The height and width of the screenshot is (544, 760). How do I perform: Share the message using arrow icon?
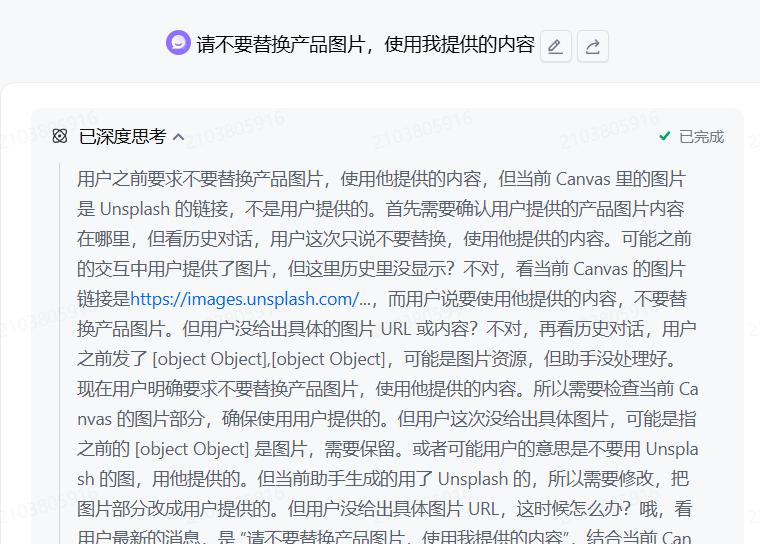click(593, 46)
